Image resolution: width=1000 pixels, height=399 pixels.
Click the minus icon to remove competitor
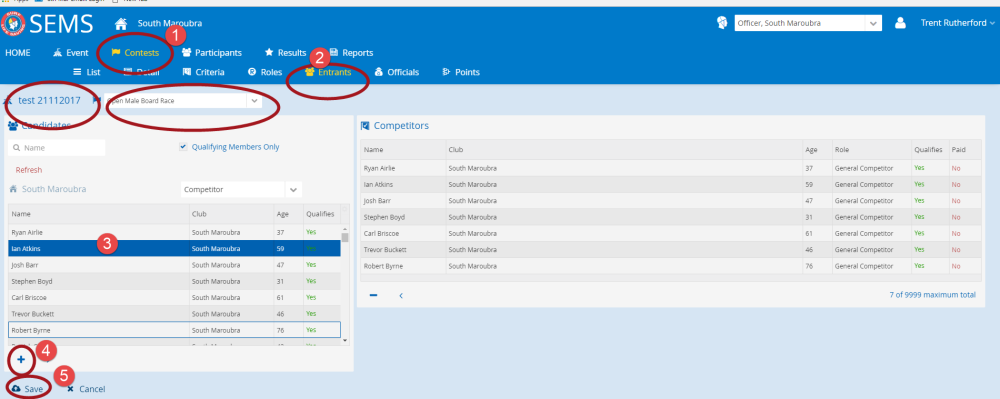pos(374,295)
